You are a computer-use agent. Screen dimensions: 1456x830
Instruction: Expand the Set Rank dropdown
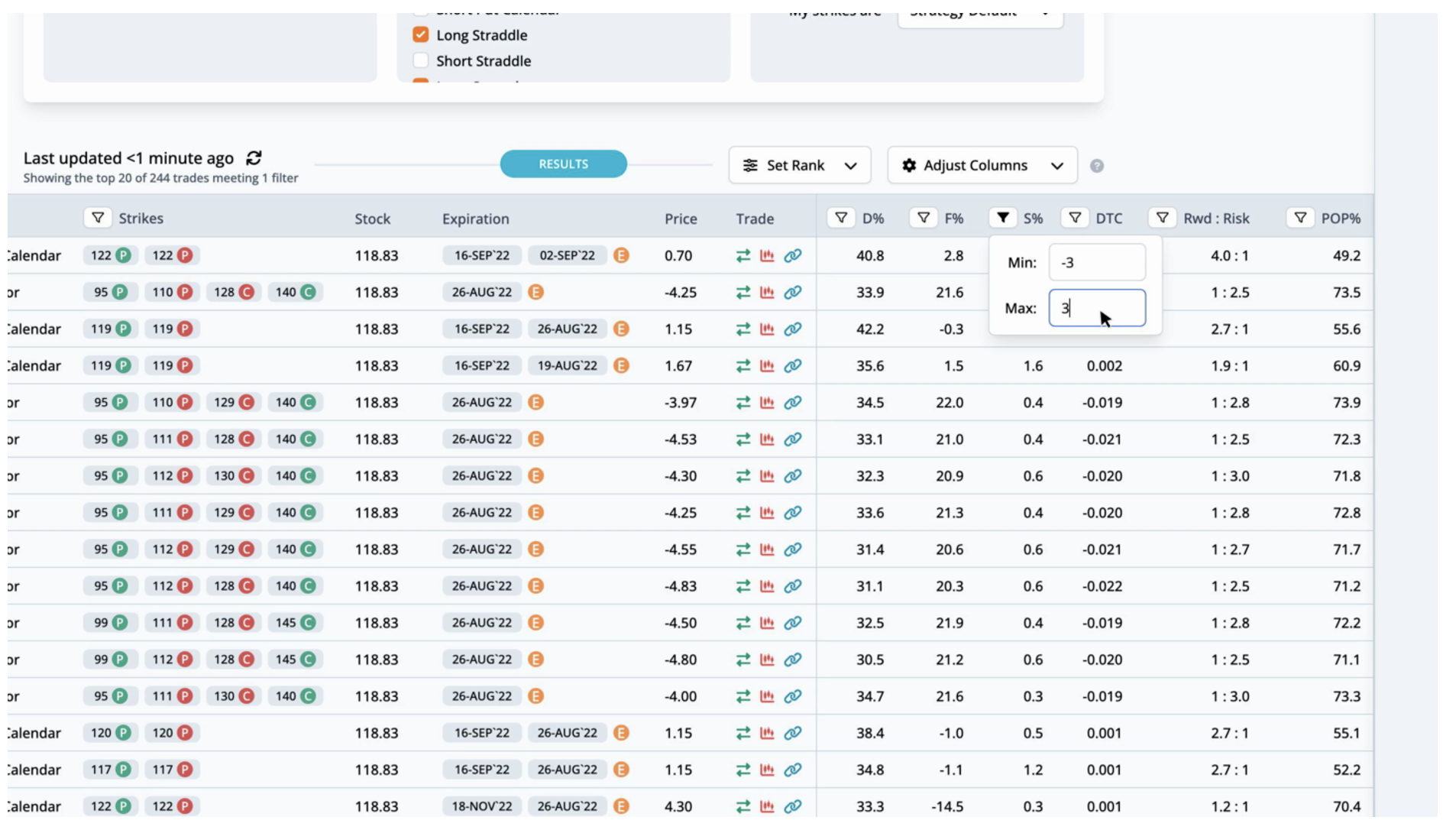coord(799,166)
